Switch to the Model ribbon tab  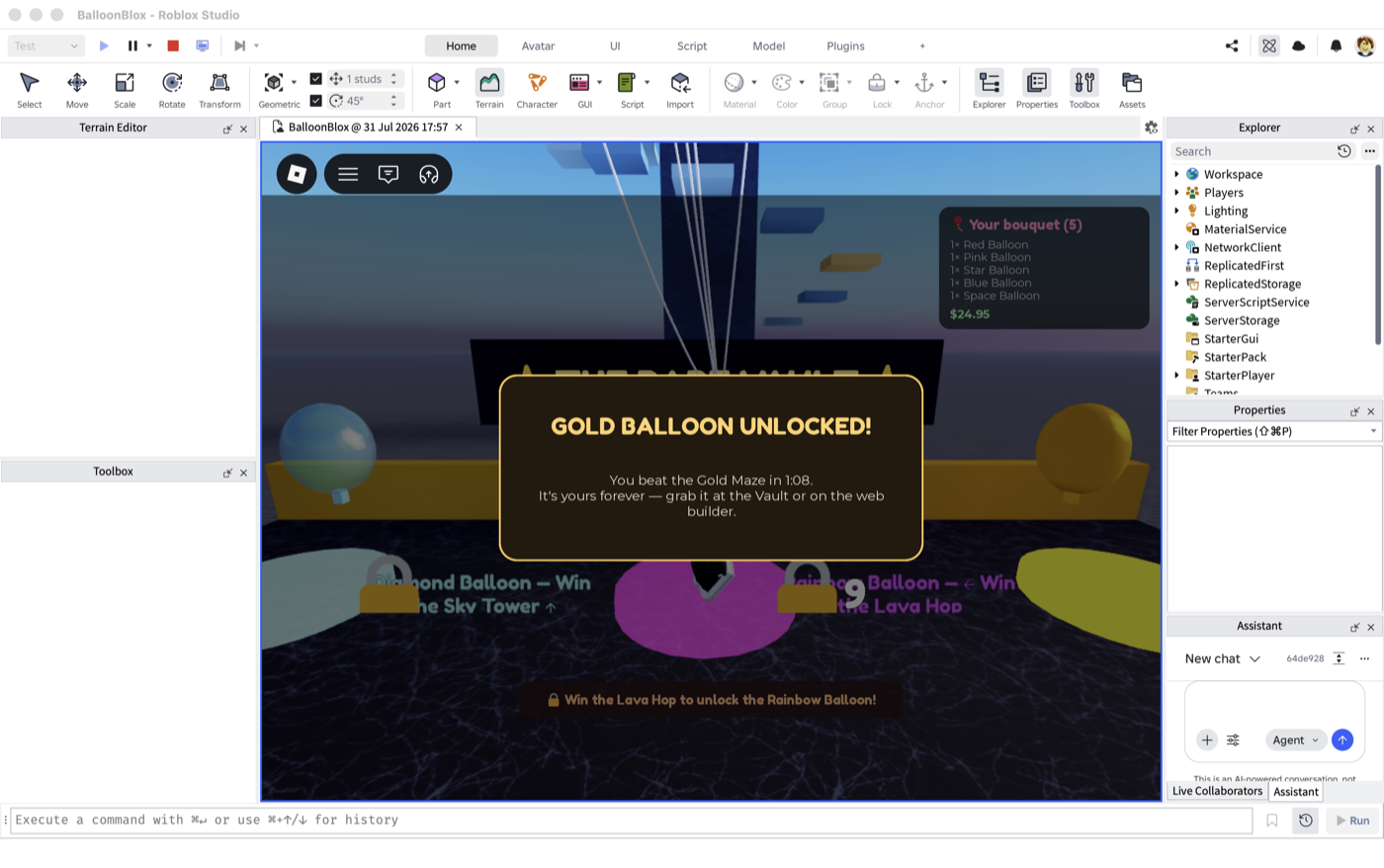[x=769, y=45]
